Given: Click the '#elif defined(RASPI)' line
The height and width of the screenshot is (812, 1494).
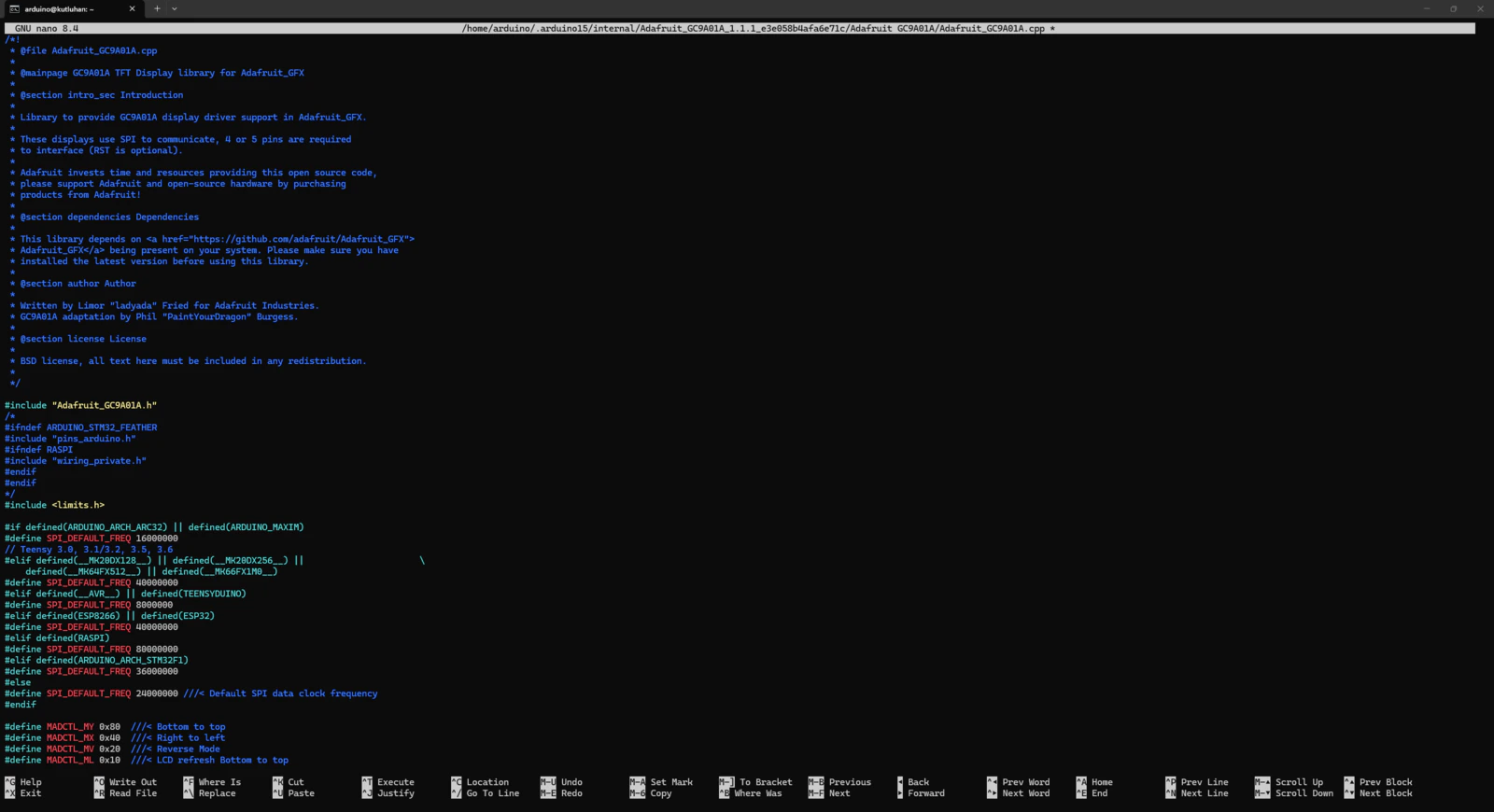Looking at the screenshot, I should [x=57, y=638].
